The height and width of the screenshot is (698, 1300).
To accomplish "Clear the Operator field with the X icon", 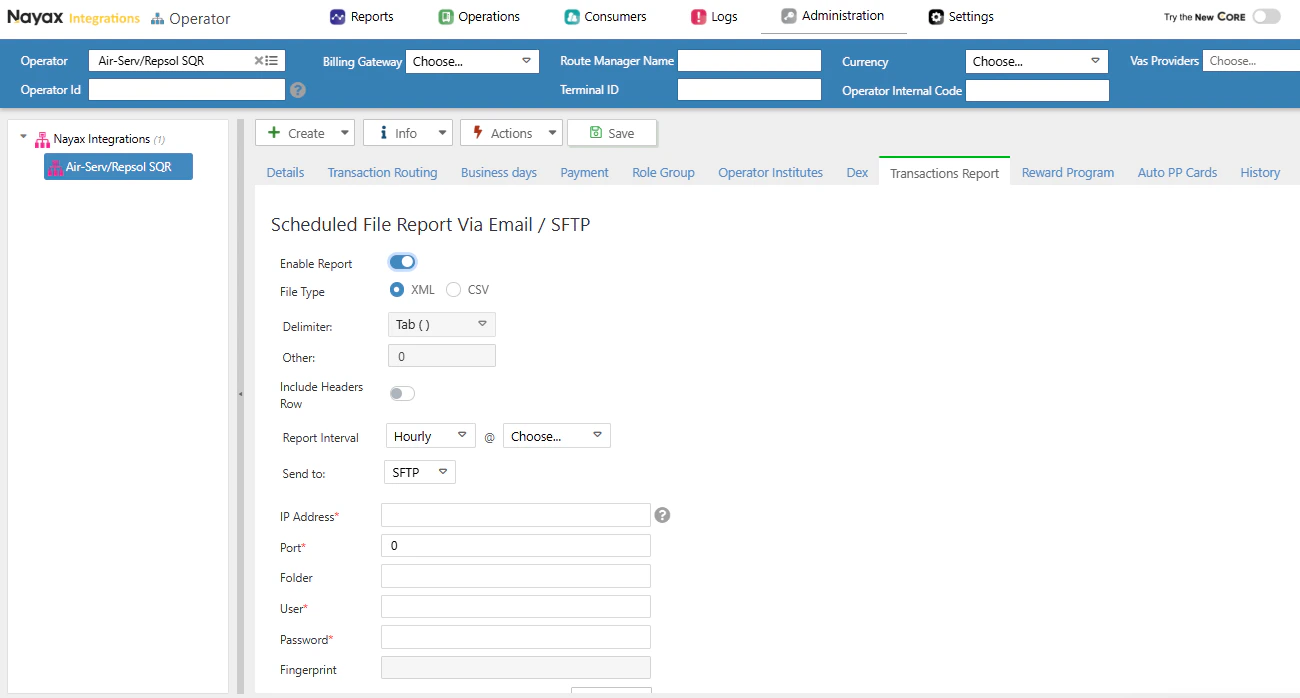I will (258, 61).
